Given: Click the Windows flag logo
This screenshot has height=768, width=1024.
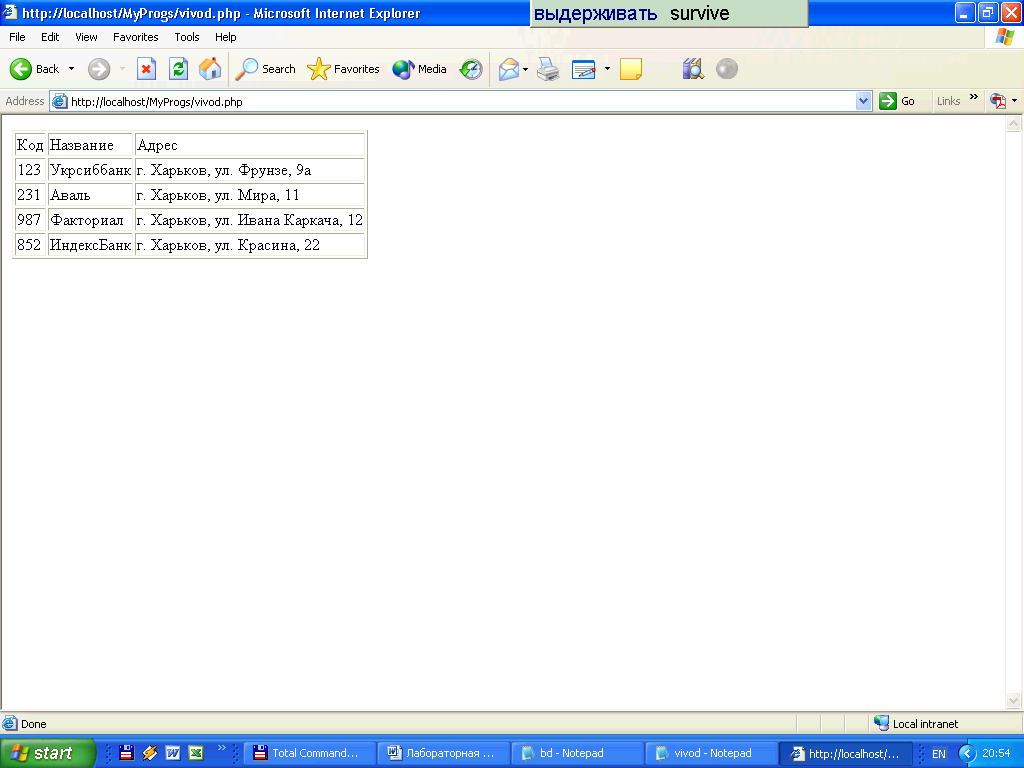Looking at the screenshot, I should [1004, 37].
